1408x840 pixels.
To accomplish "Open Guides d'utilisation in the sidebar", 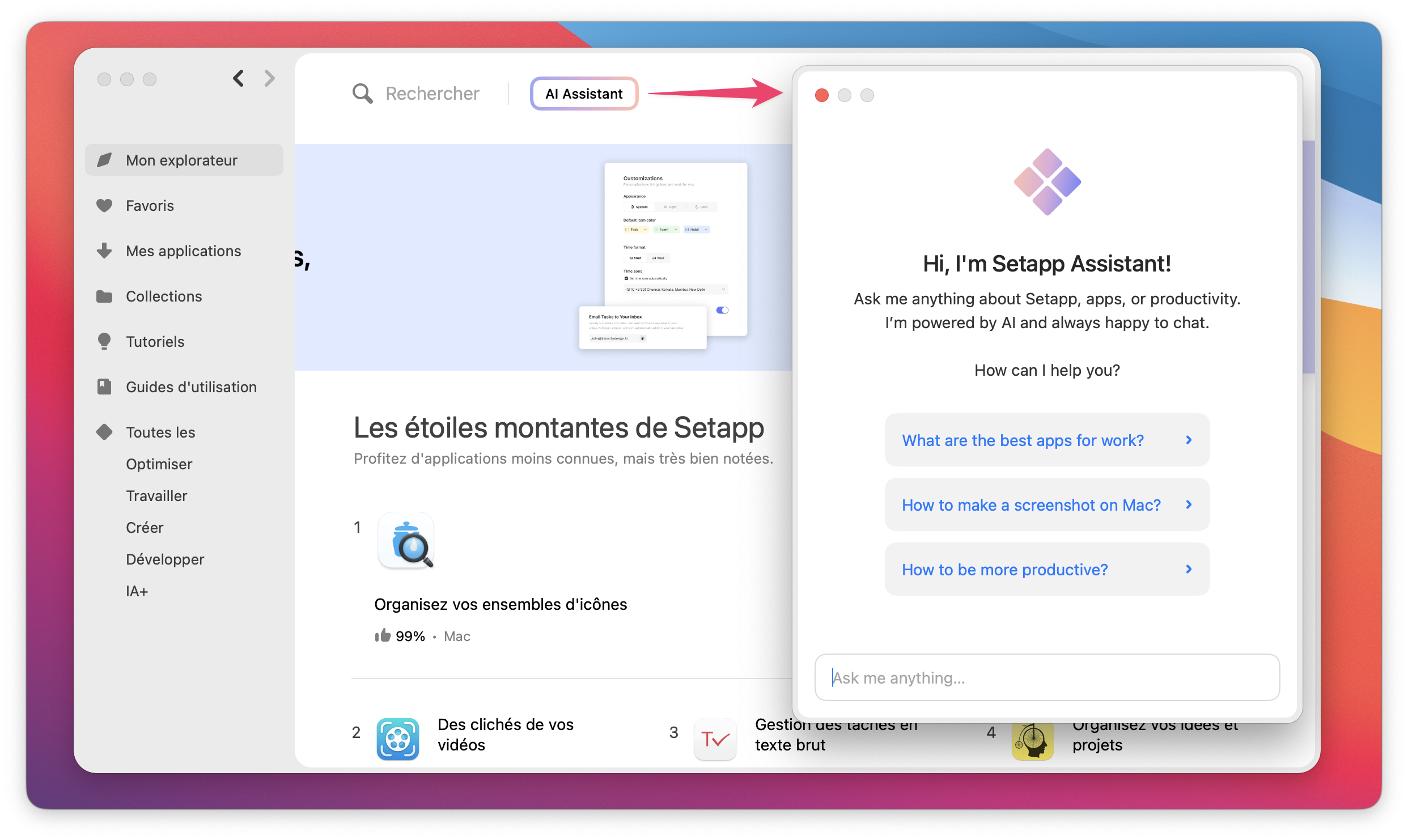I will tap(184, 387).
